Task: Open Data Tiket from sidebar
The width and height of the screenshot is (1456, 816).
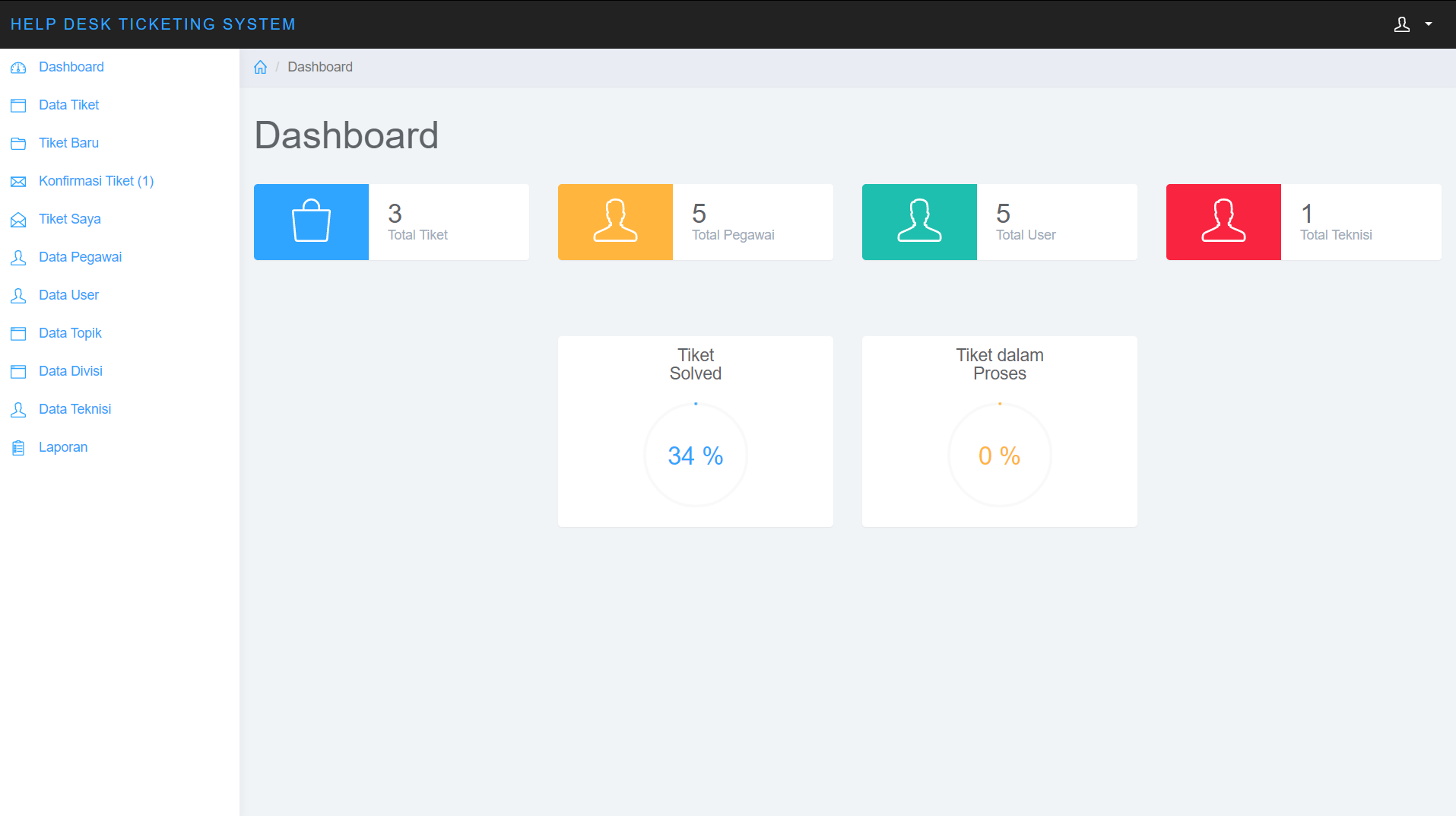Action: pos(68,105)
